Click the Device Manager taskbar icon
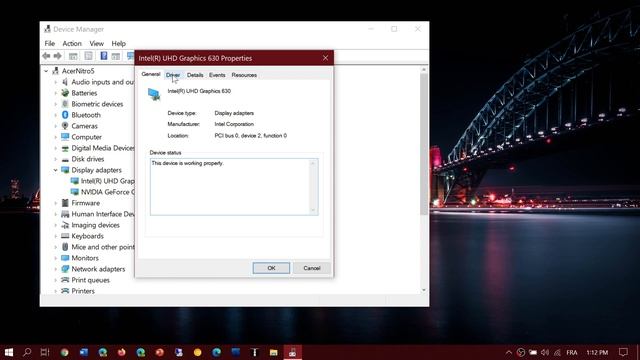Screen dimensions: 640x360 pyautogui.click(x=293, y=352)
